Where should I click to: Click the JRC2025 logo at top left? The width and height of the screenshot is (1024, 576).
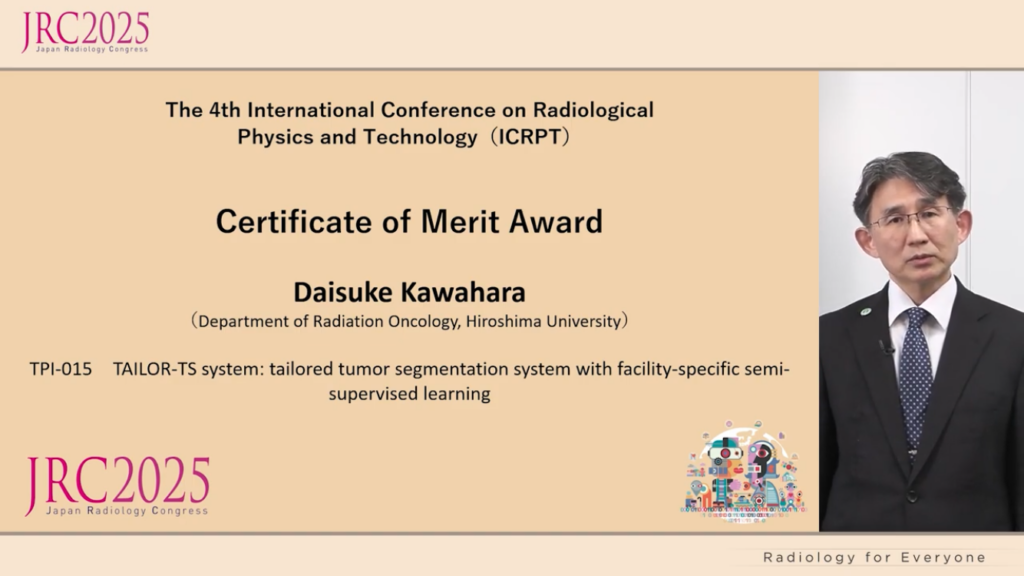coord(85,31)
